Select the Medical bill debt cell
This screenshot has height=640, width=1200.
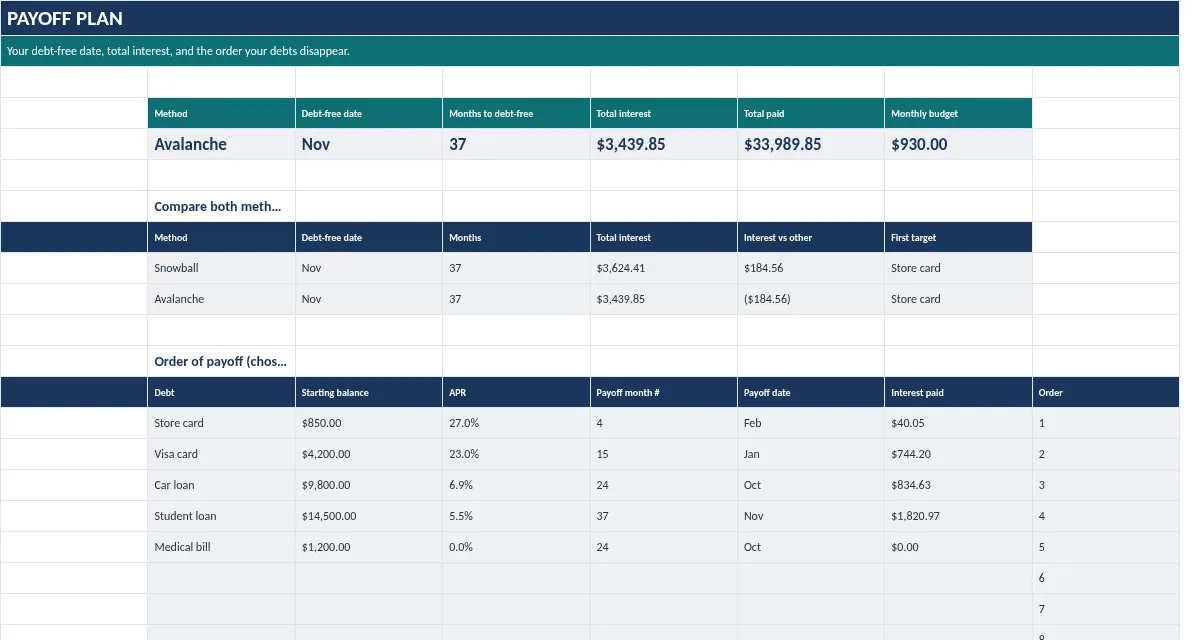[x=221, y=547]
